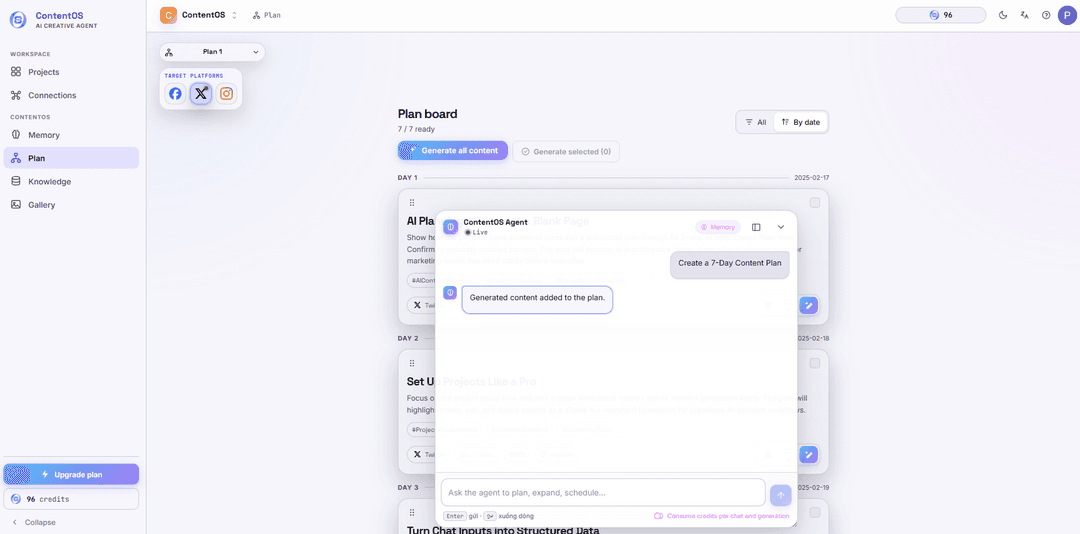
Task: Switch to dark mode with moon icon
Action: coord(1004,14)
